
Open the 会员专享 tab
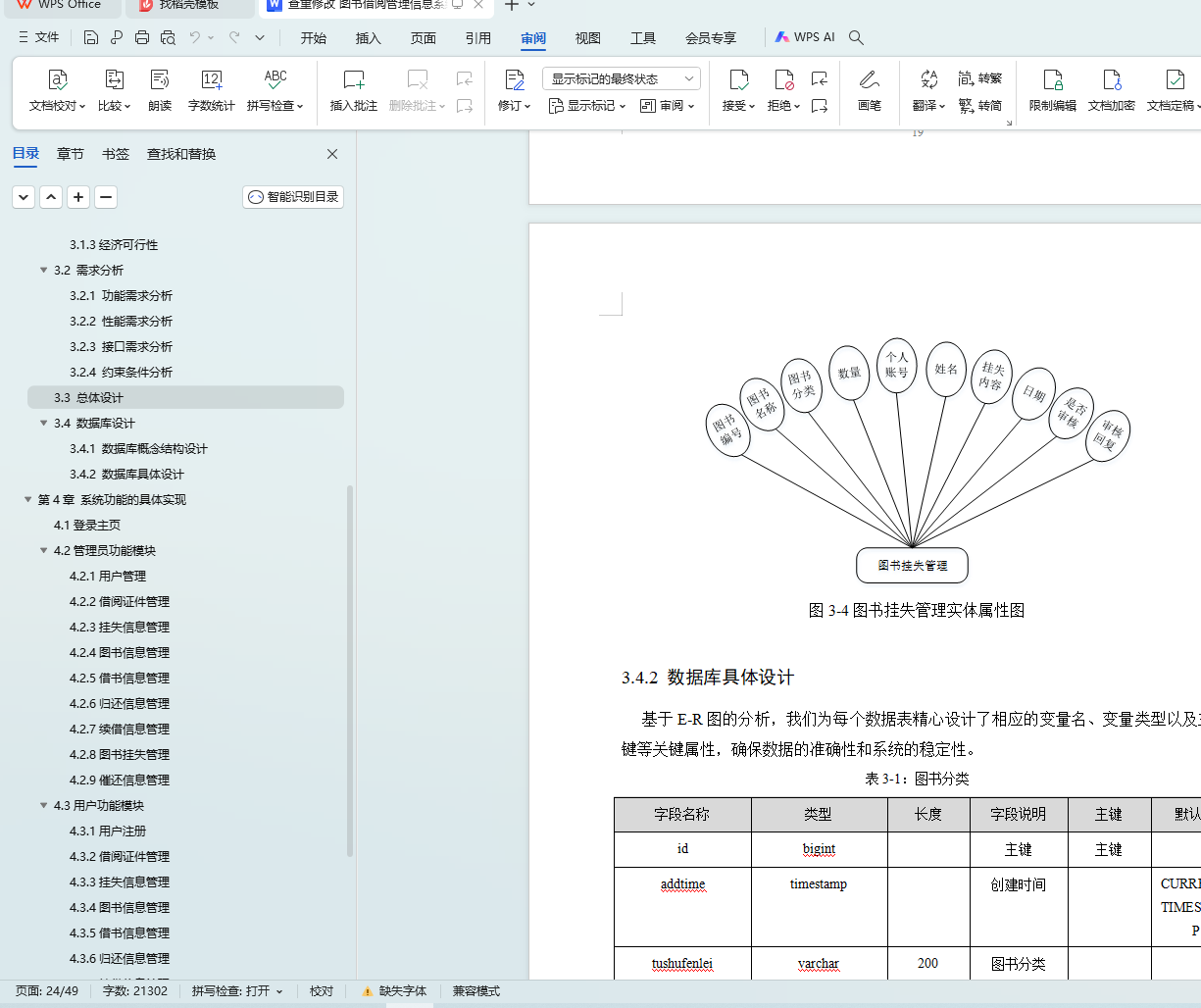coord(711,37)
